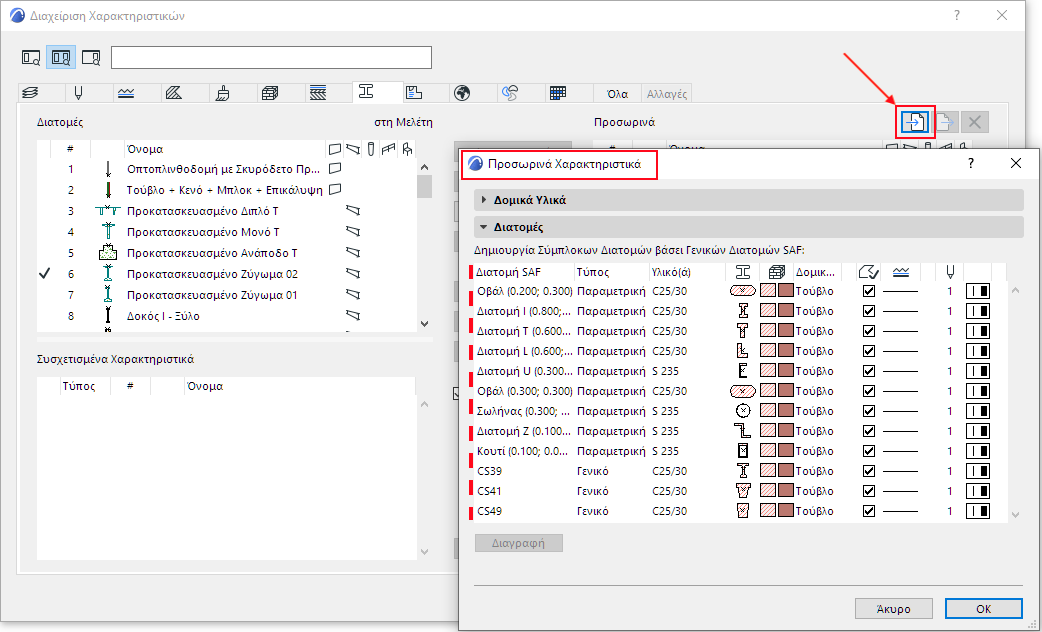The image size is (1042, 632).
Task: Select the Layers attribute tab icon
Action: coord(30,93)
